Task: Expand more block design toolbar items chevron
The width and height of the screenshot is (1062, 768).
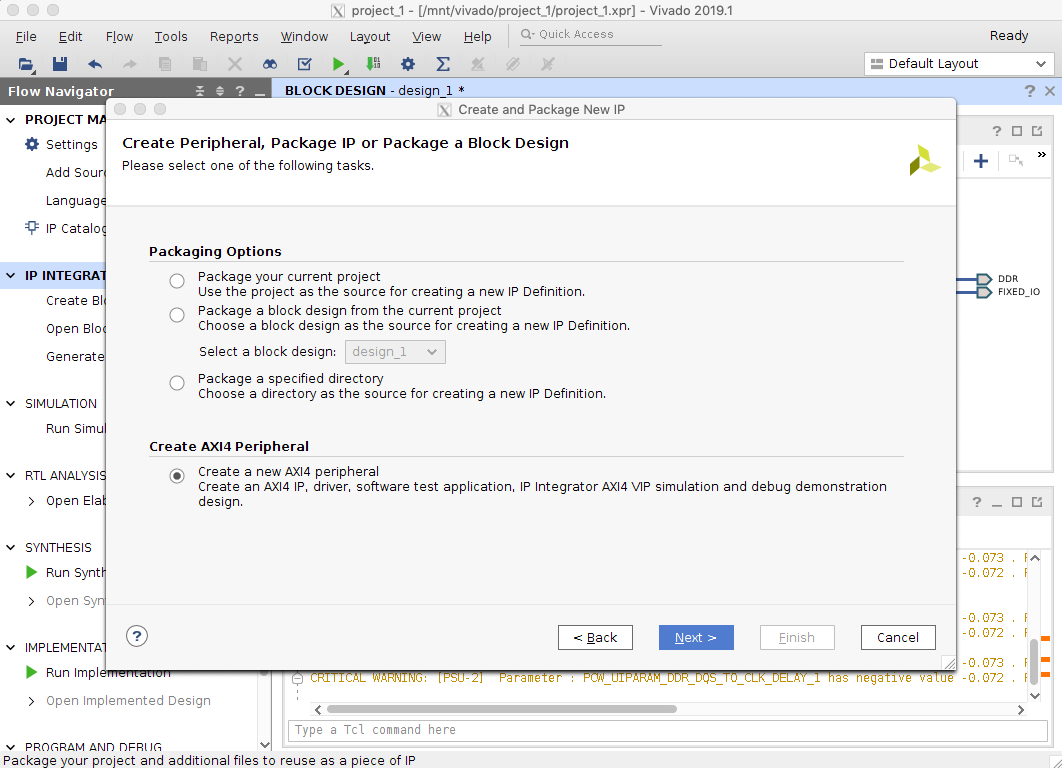Action: pos(1042,155)
